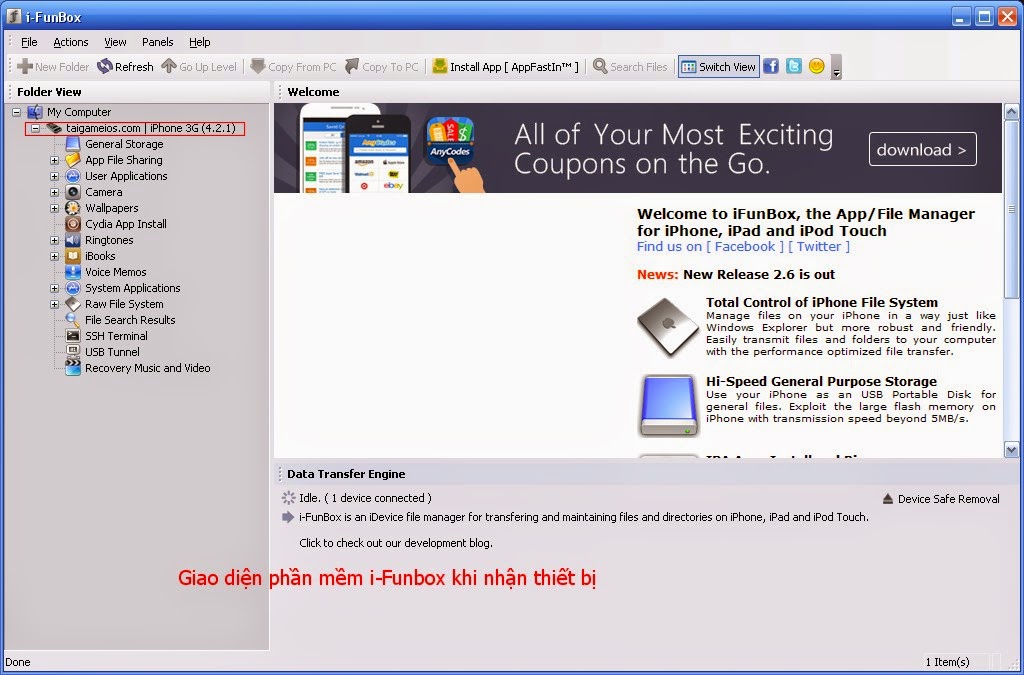The width and height of the screenshot is (1024, 675).
Task: Expand the System Applications node
Action: click(x=55, y=289)
